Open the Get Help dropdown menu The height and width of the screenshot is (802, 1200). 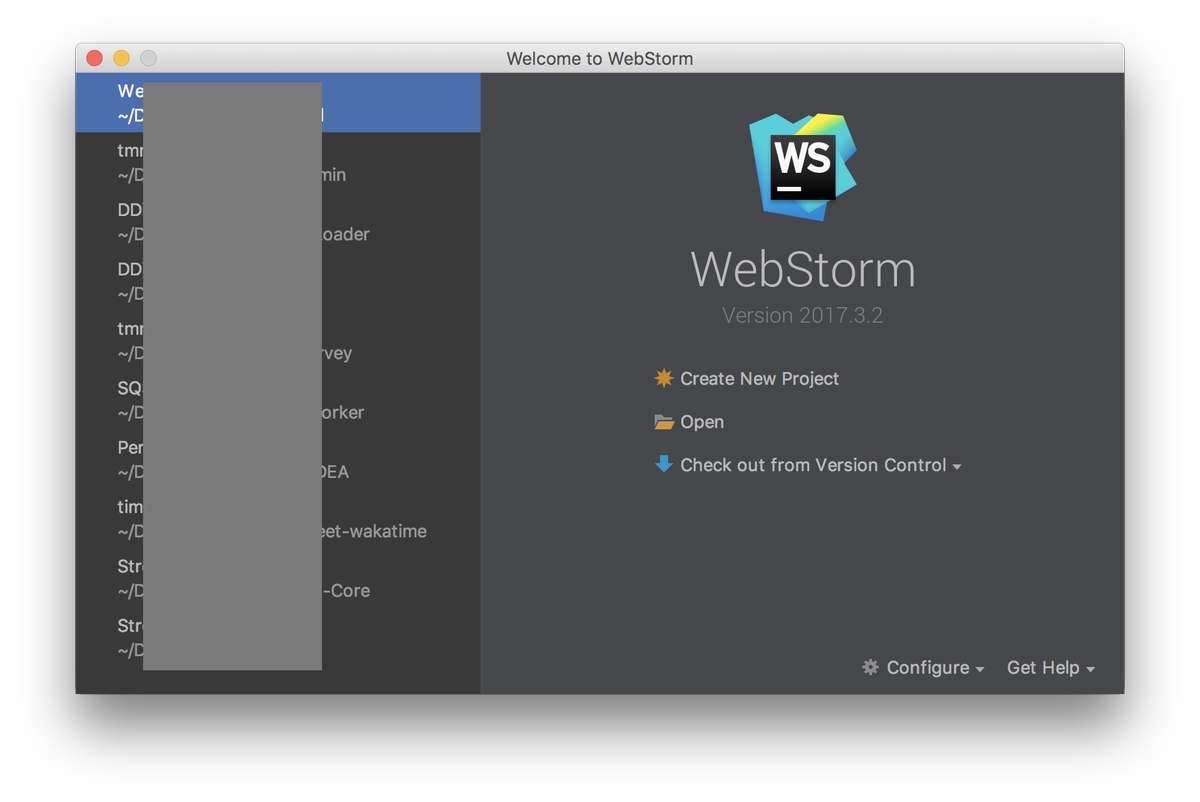pyautogui.click(x=1051, y=668)
